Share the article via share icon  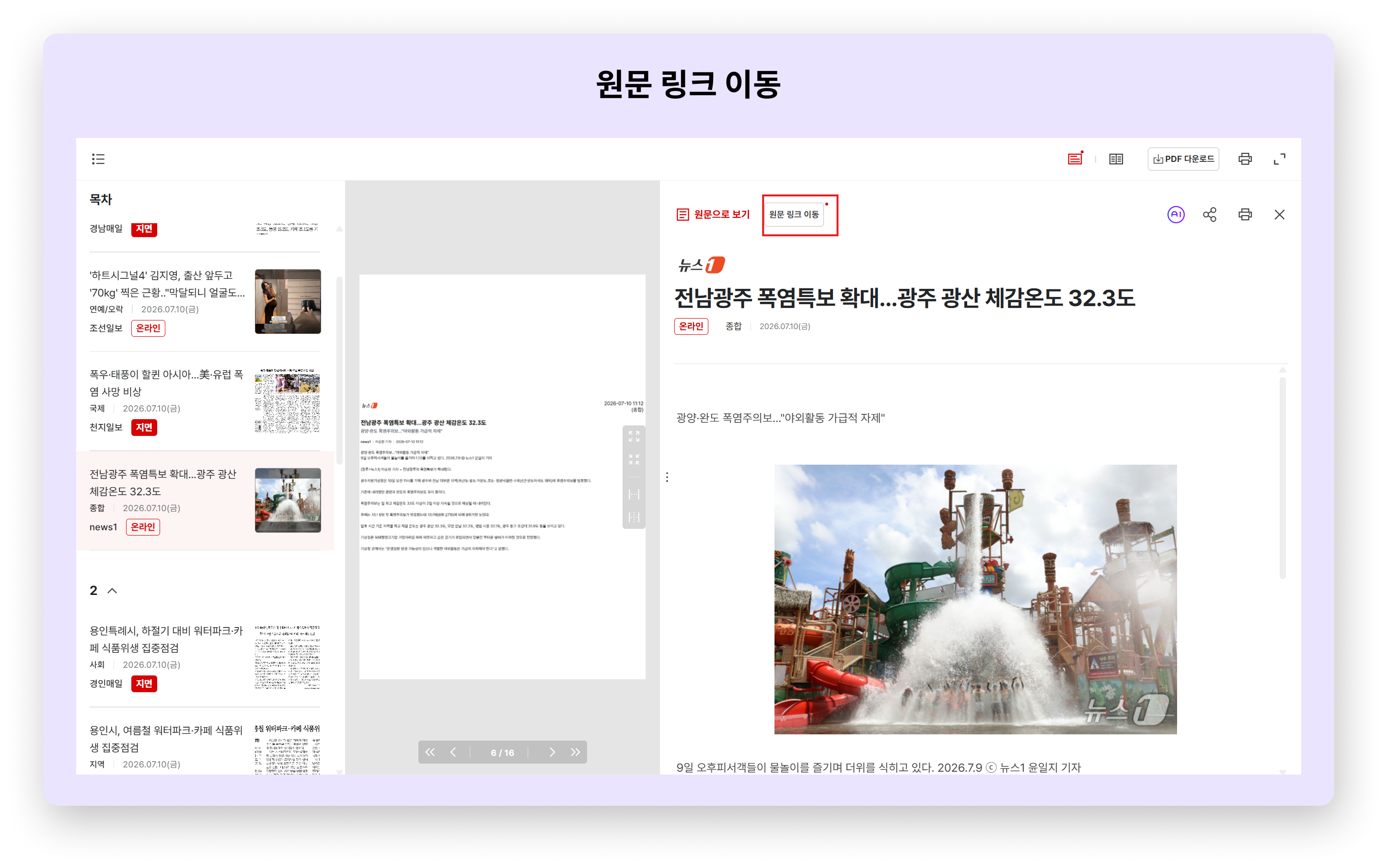(x=1210, y=214)
